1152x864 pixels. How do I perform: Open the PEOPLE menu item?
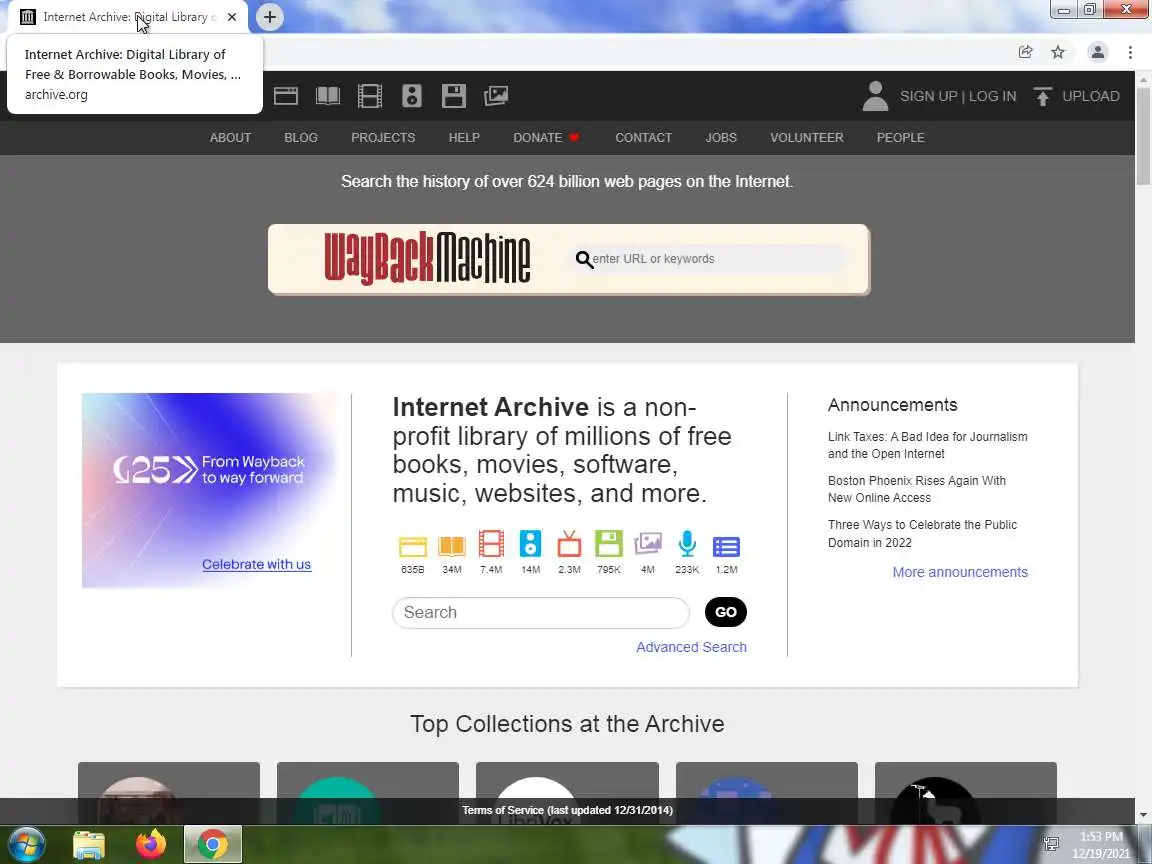[x=900, y=137]
